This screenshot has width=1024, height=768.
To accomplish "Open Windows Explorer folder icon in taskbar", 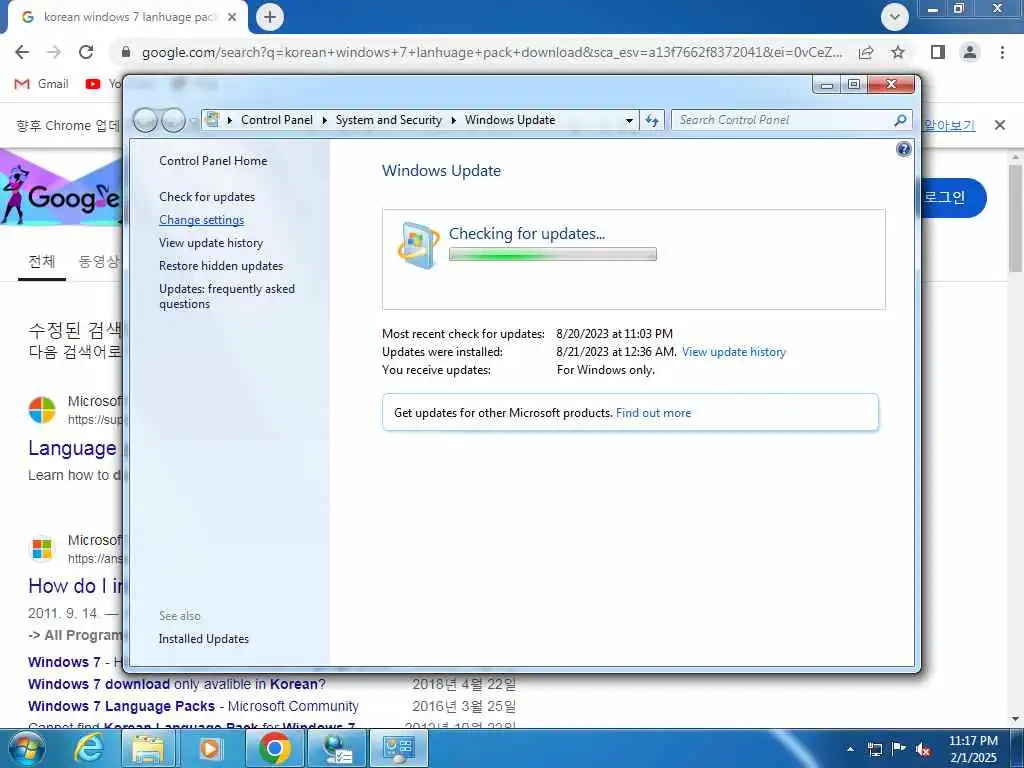I will (148, 748).
